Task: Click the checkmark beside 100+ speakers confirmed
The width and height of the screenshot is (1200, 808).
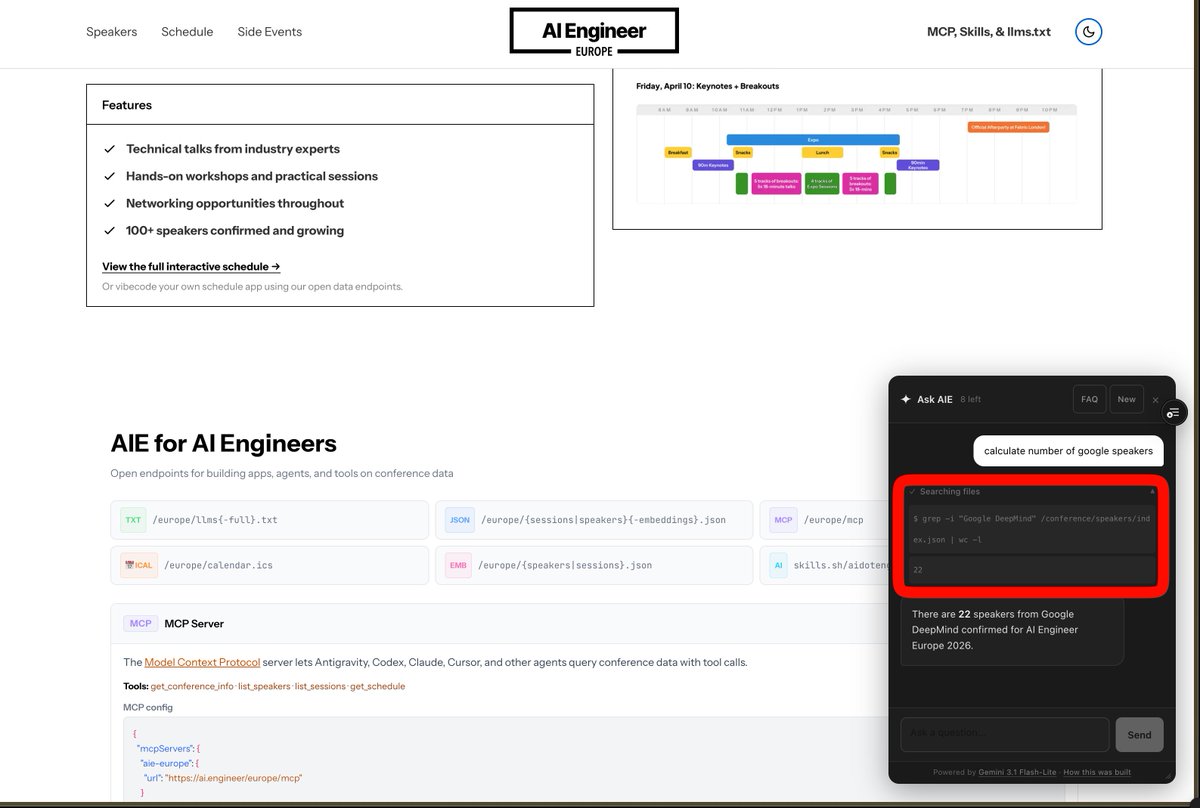Action: [x=109, y=230]
